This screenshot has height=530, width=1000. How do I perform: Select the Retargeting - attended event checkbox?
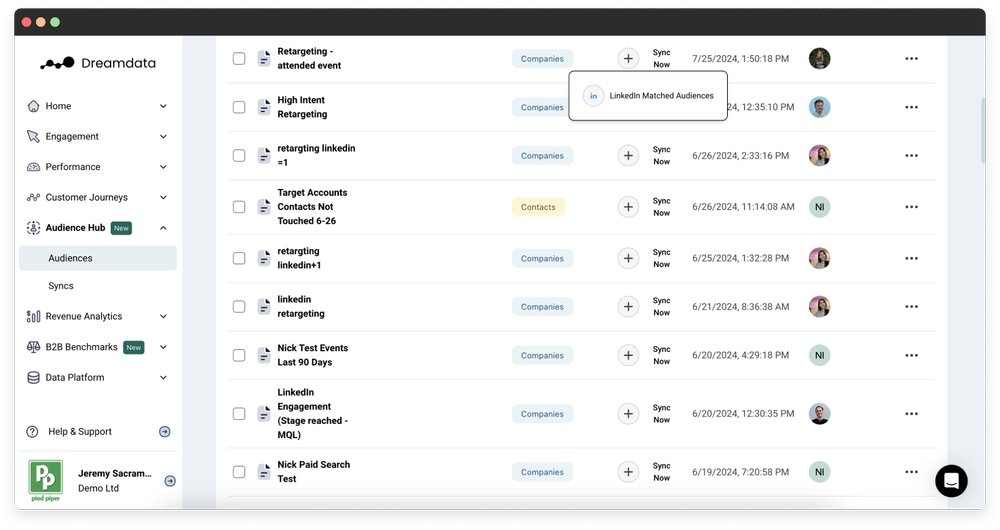point(239,59)
